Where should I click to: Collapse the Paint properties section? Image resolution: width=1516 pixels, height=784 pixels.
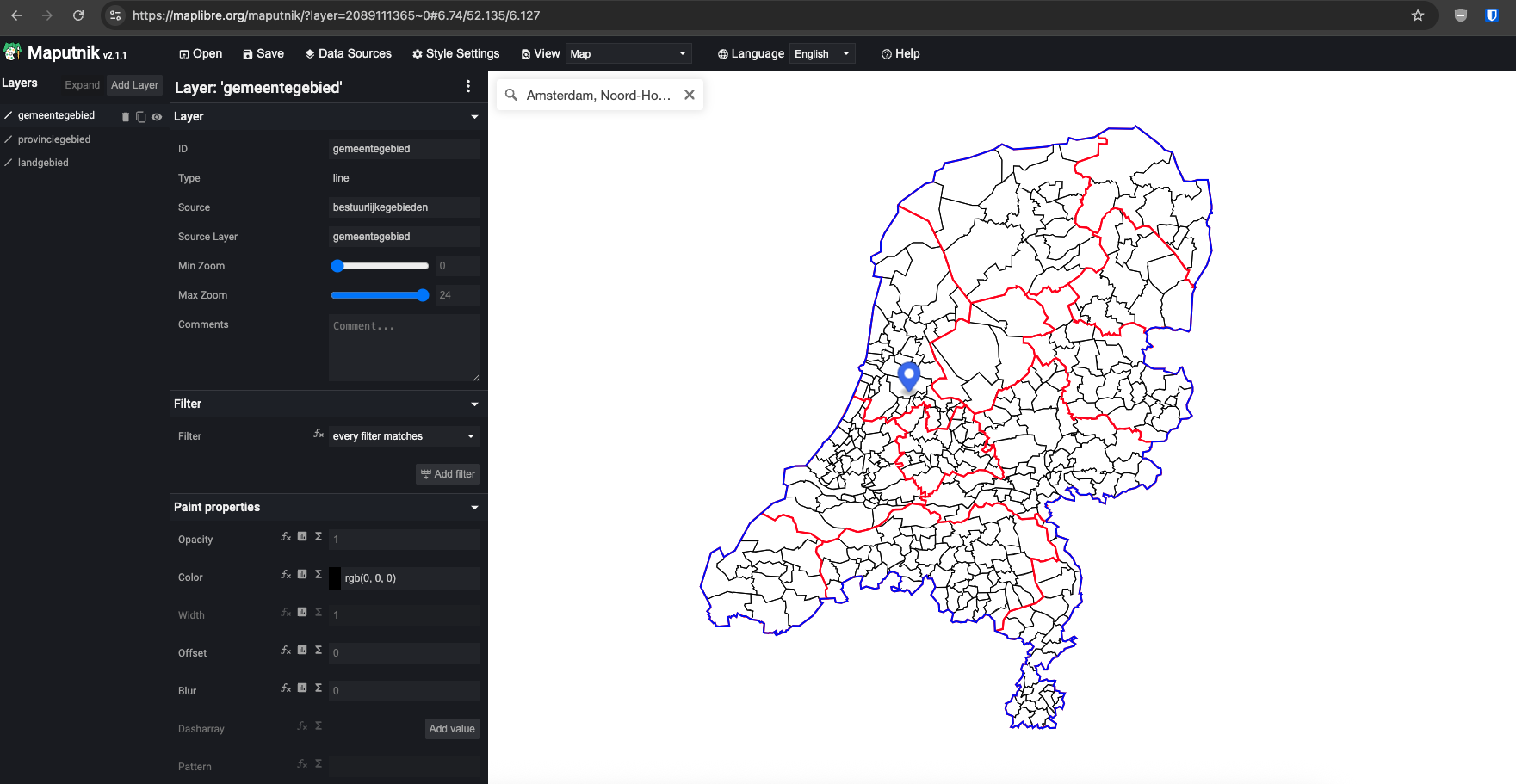pyautogui.click(x=474, y=508)
